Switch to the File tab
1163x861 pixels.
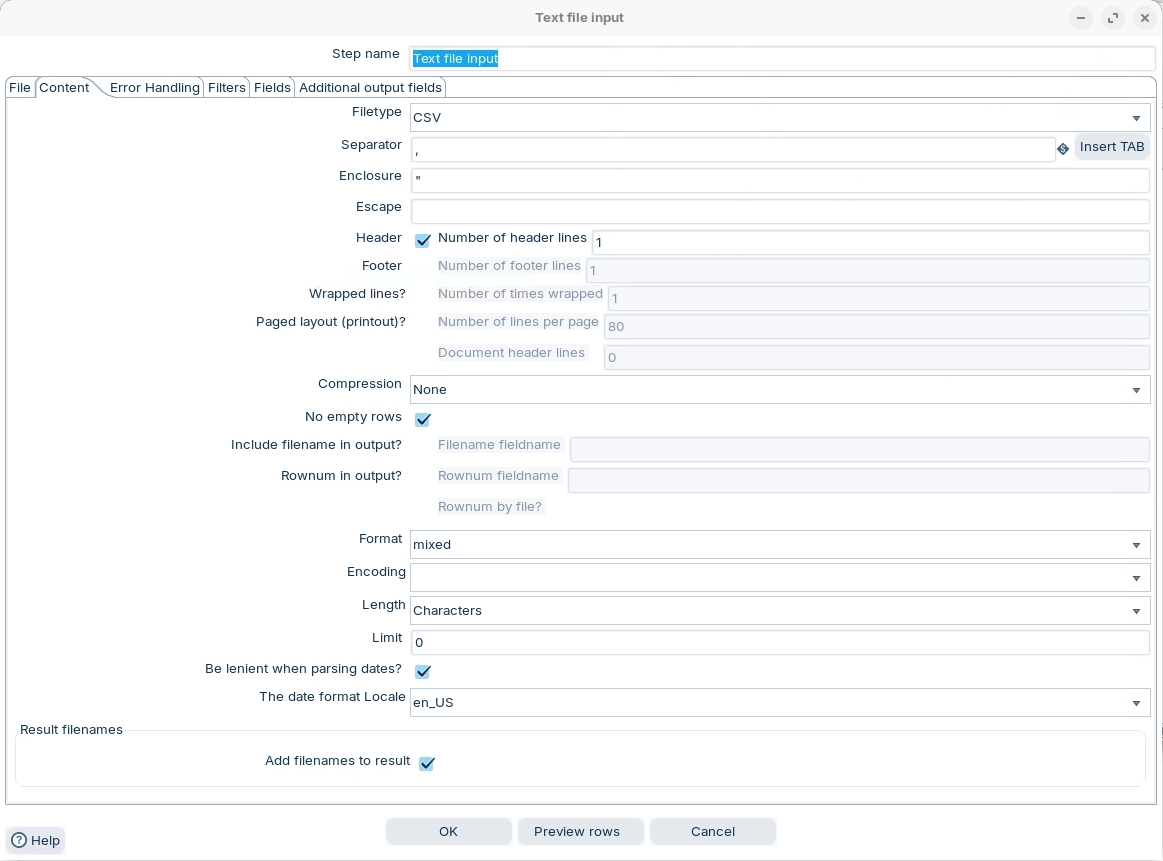click(x=20, y=88)
